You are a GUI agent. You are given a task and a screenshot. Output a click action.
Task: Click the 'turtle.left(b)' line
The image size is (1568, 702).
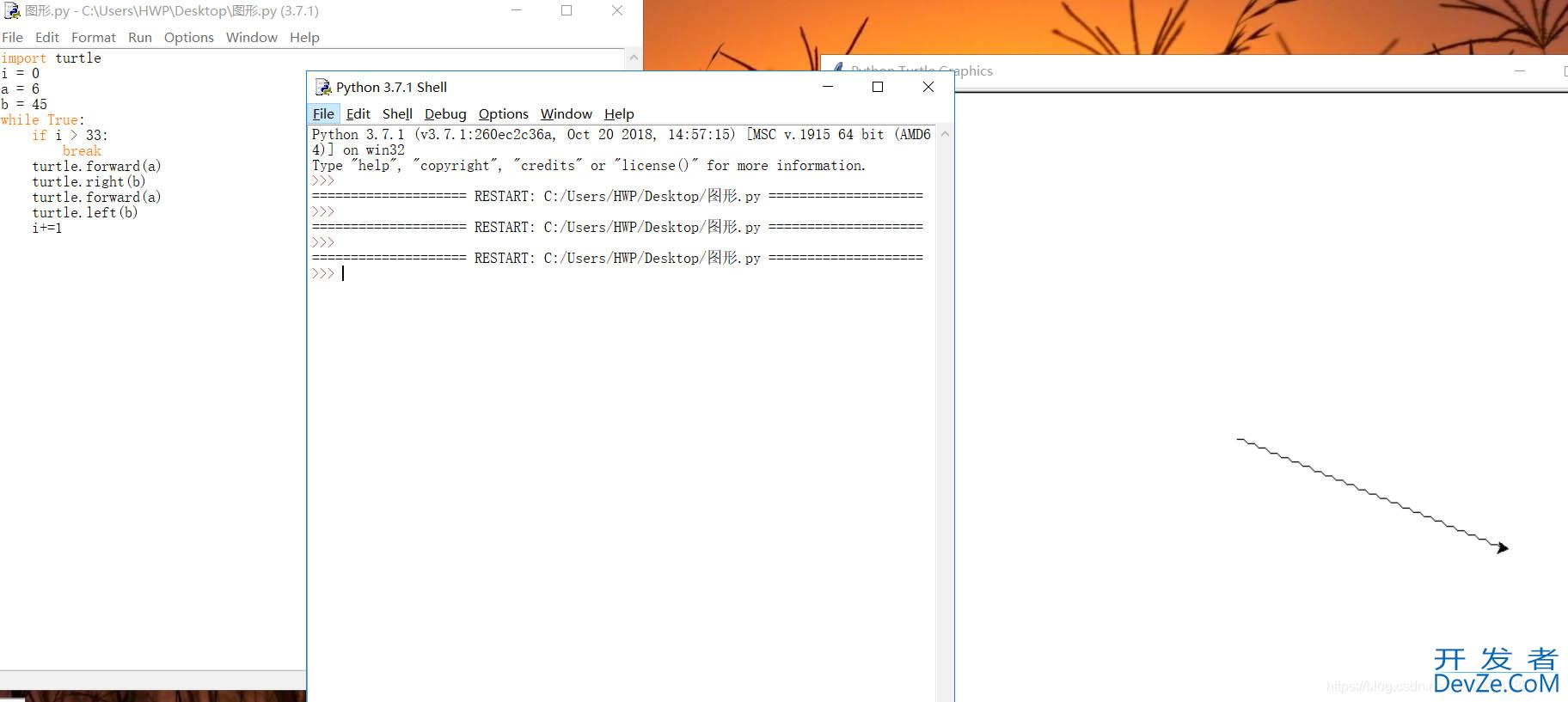click(x=85, y=212)
